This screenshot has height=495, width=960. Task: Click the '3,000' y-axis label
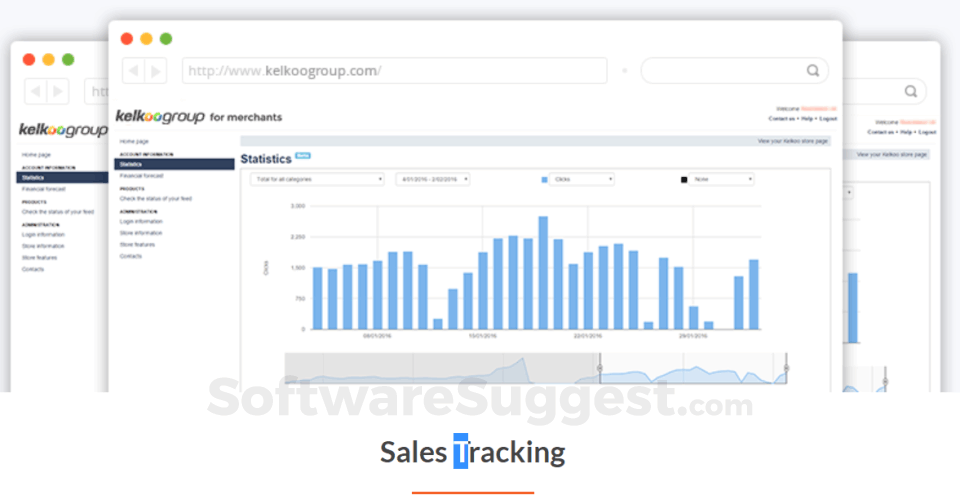(298, 206)
